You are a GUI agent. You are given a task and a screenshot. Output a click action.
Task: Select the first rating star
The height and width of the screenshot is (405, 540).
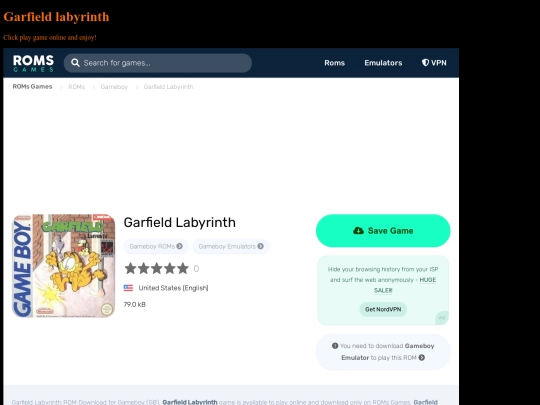click(x=131, y=268)
